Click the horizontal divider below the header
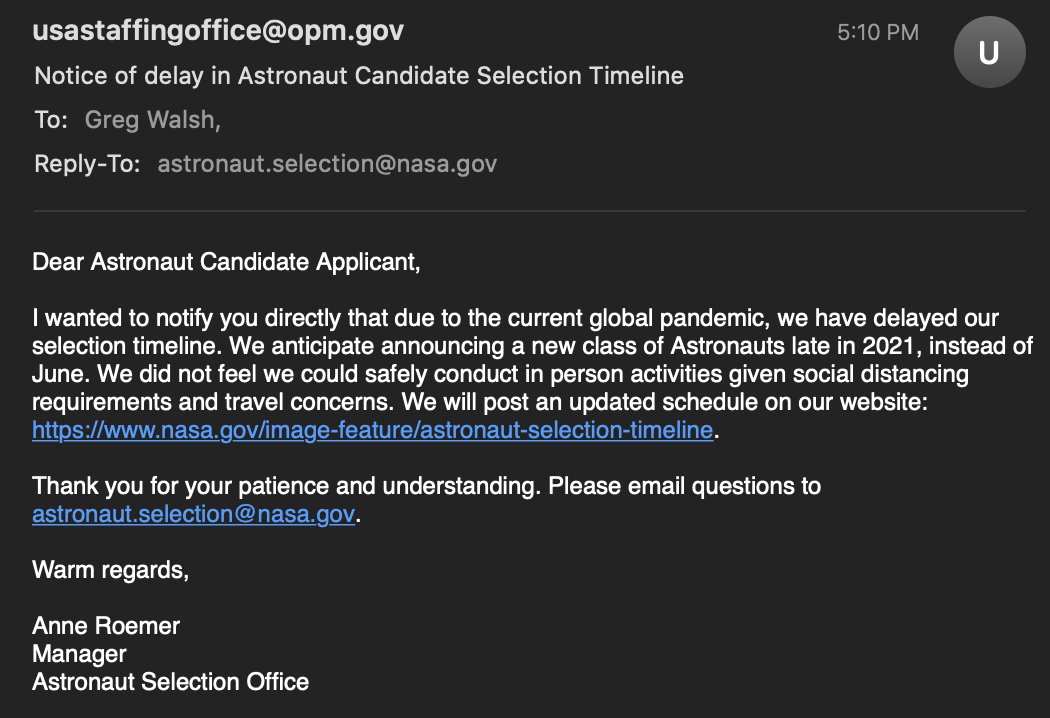The width and height of the screenshot is (1050, 718). pyautogui.click(x=529, y=211)
